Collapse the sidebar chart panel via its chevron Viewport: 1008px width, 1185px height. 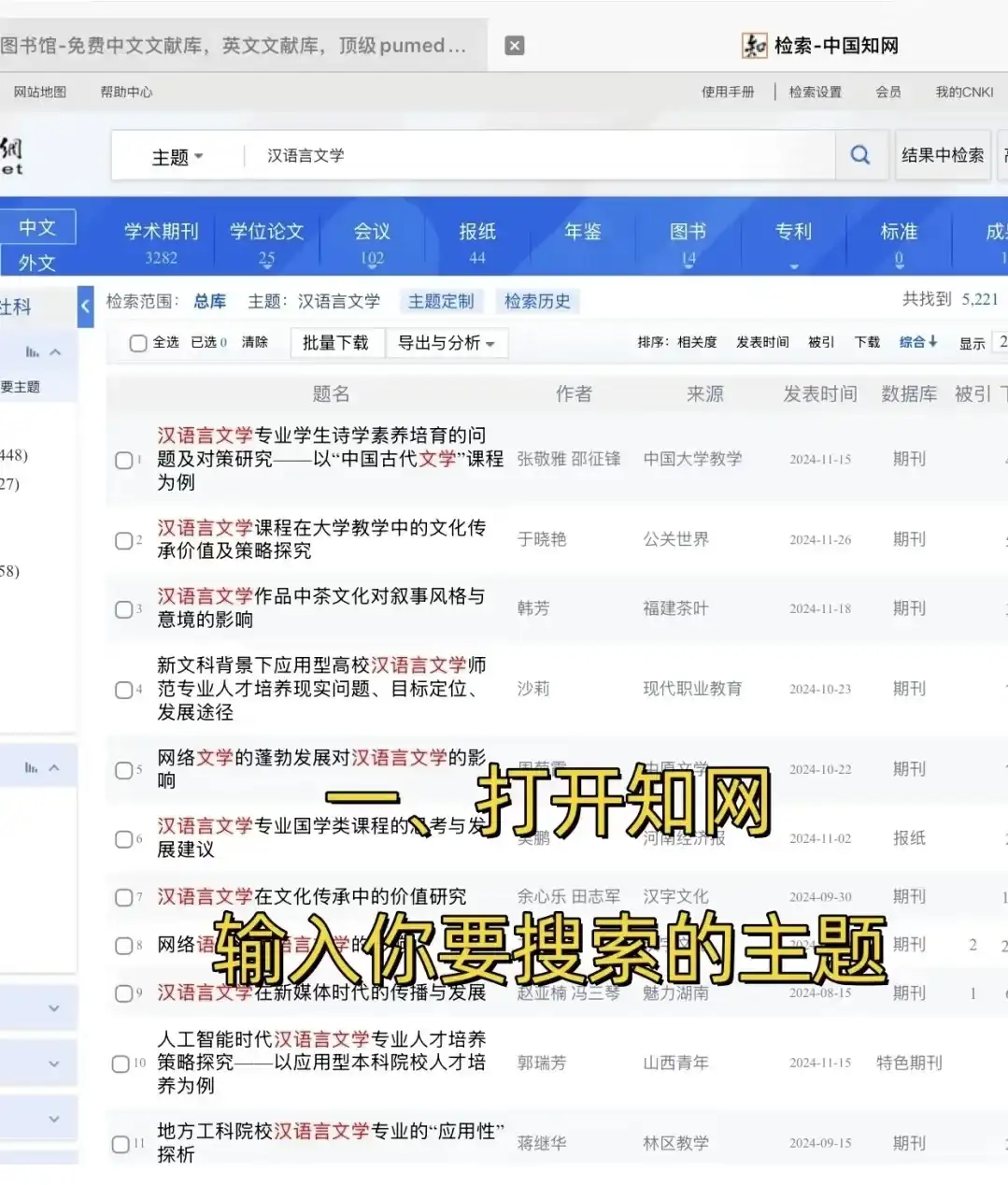(53, 352)
